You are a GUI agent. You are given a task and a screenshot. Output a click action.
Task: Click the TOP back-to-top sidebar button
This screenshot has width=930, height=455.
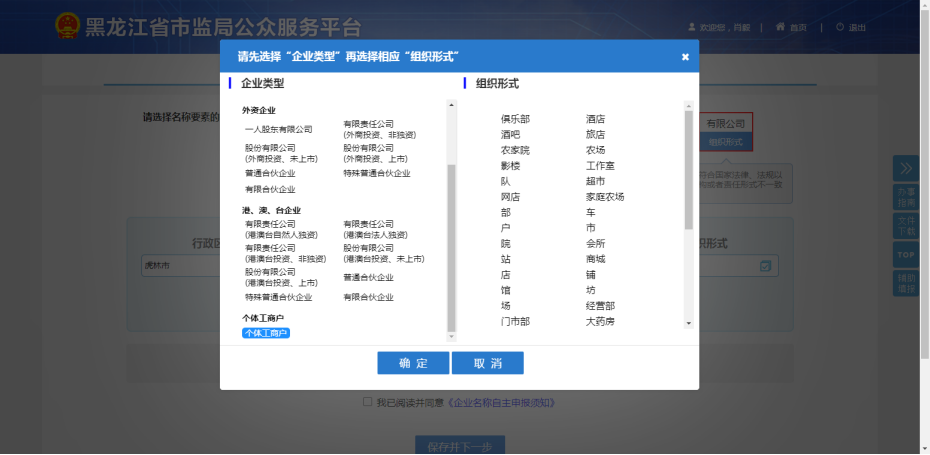pyautogui.click(x=906, y=254)
